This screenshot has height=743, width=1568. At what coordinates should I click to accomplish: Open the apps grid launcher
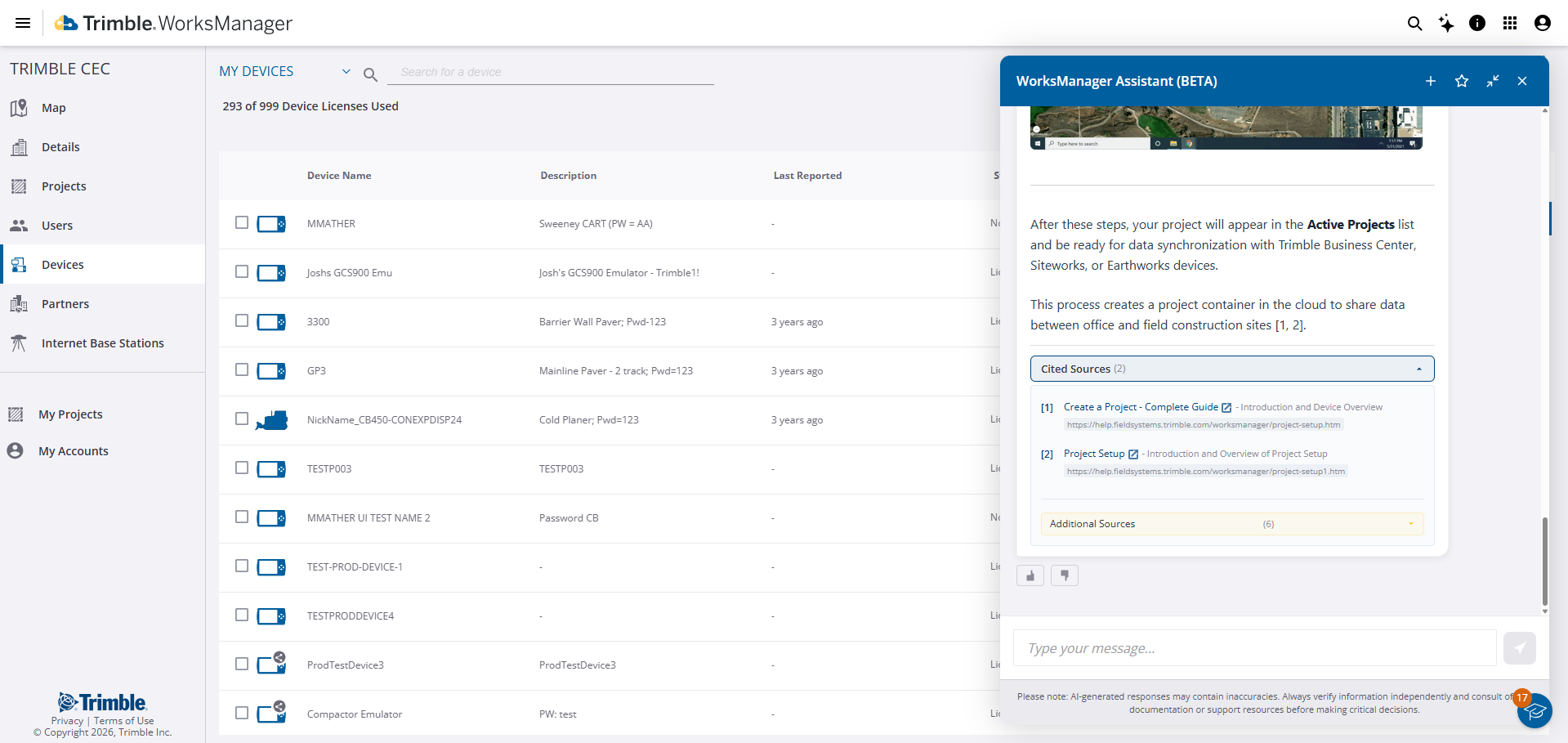pos(1510,23)
